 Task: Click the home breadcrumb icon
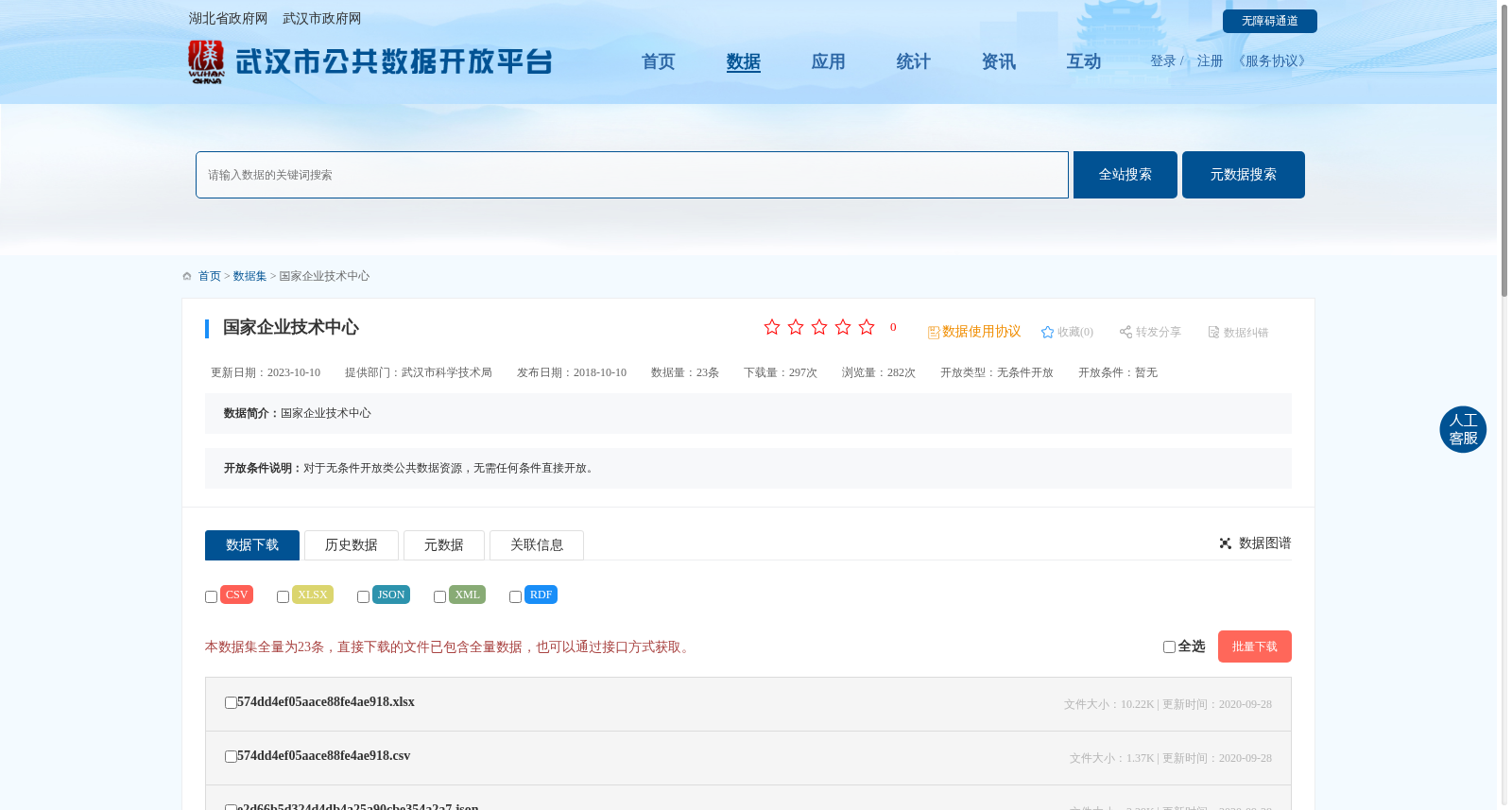pyautogui.click(x=187, y=276)
